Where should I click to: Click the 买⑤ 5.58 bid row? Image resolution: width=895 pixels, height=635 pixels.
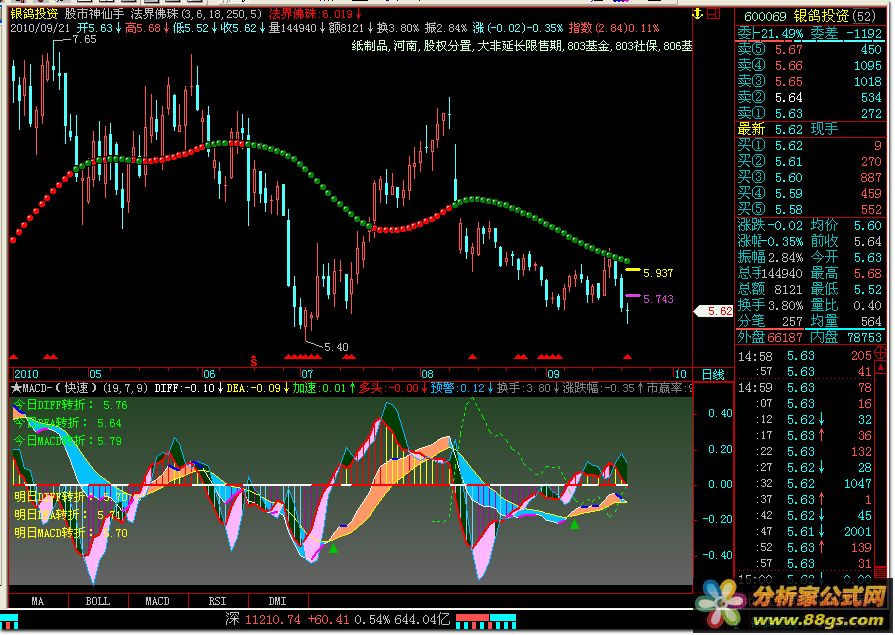point(809,210)
